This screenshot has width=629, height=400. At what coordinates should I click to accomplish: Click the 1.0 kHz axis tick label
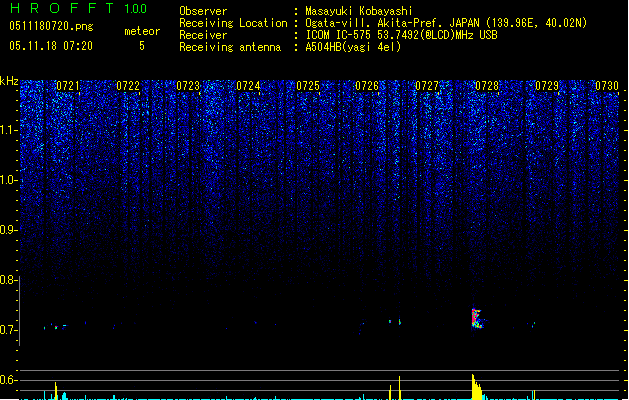pyautogui.click(x=8, y=180)
